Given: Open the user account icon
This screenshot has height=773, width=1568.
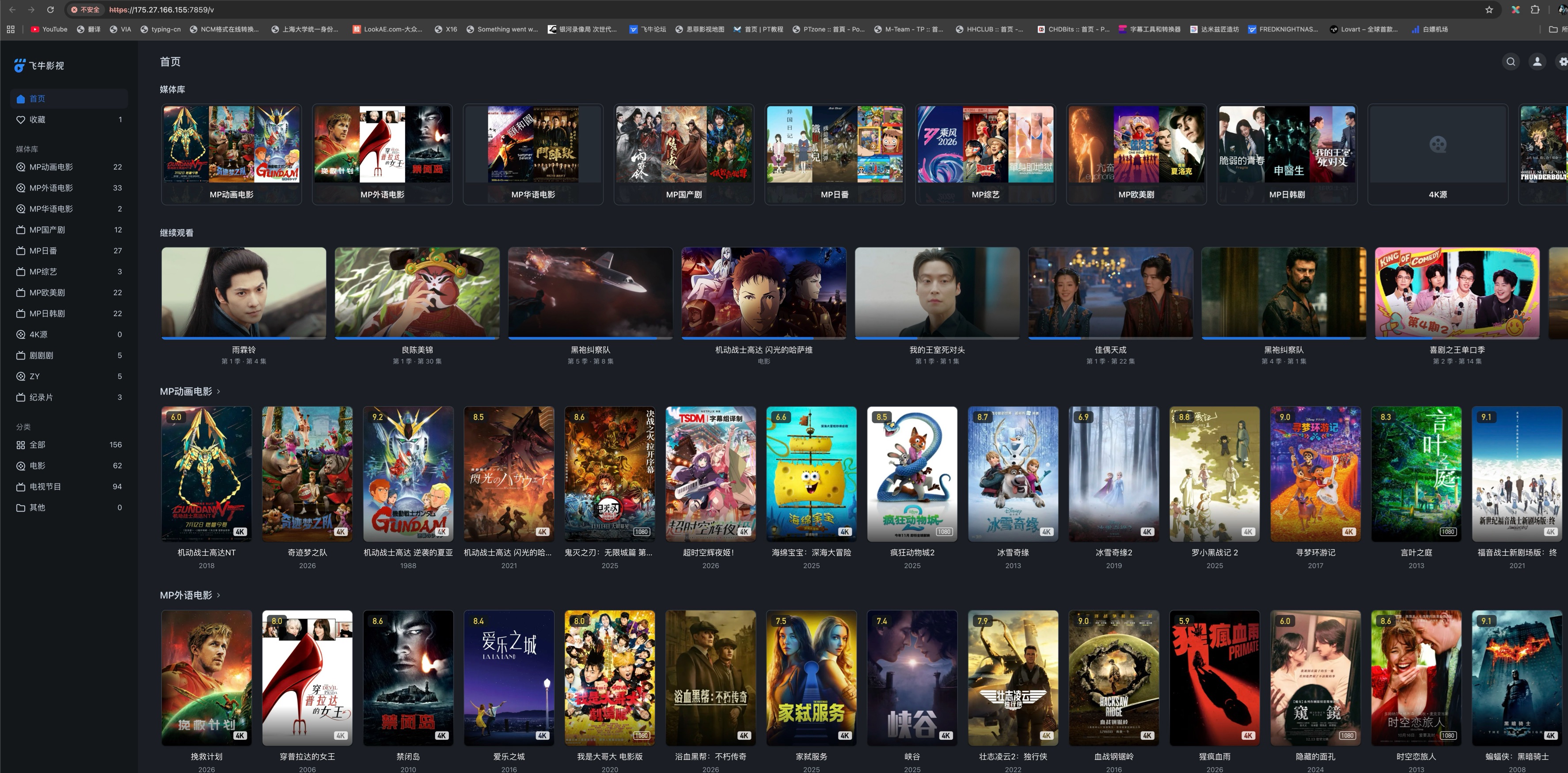Looking at the screenshot, I should pyautogui.click(x=1537, y=61).
